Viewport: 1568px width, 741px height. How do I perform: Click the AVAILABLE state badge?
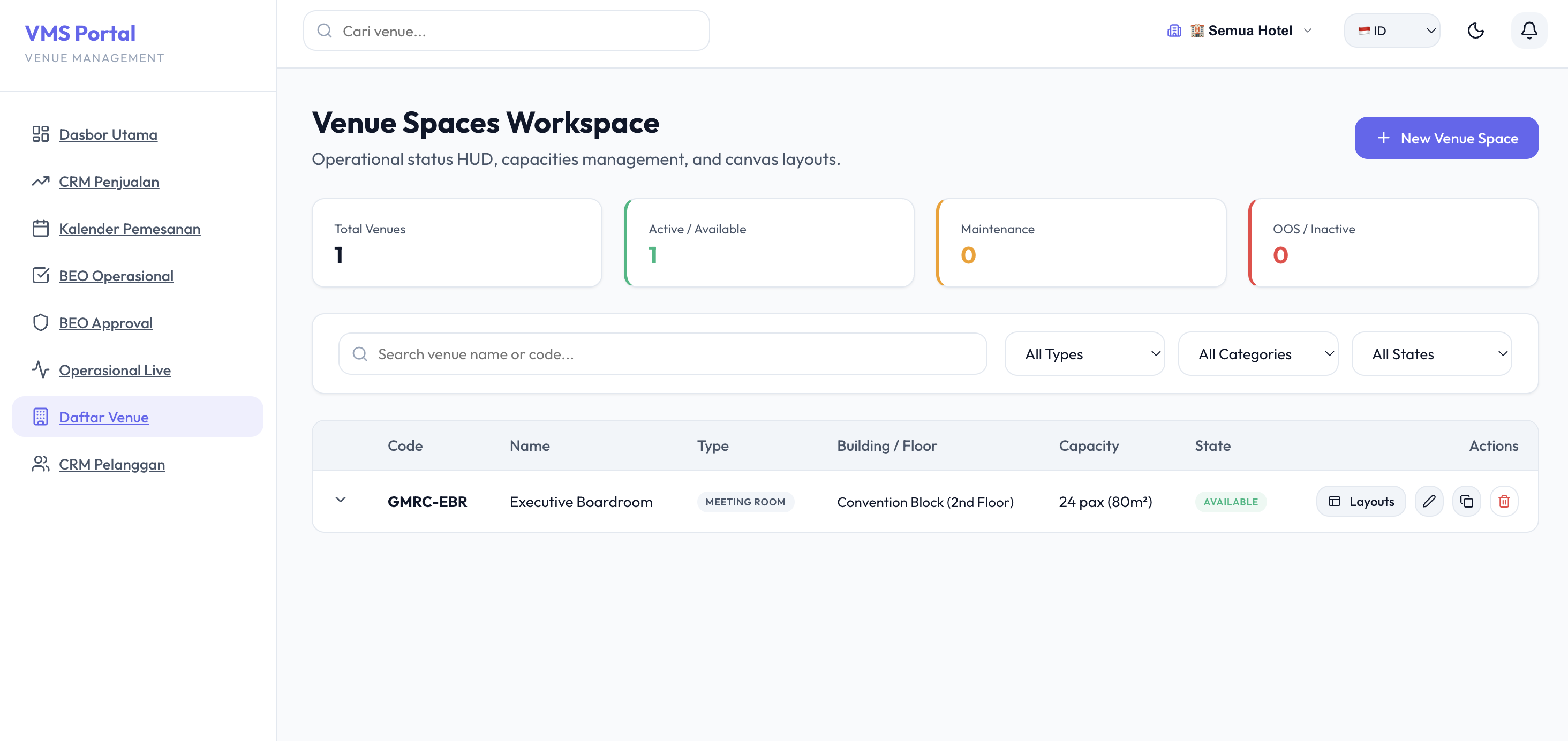1231,502
